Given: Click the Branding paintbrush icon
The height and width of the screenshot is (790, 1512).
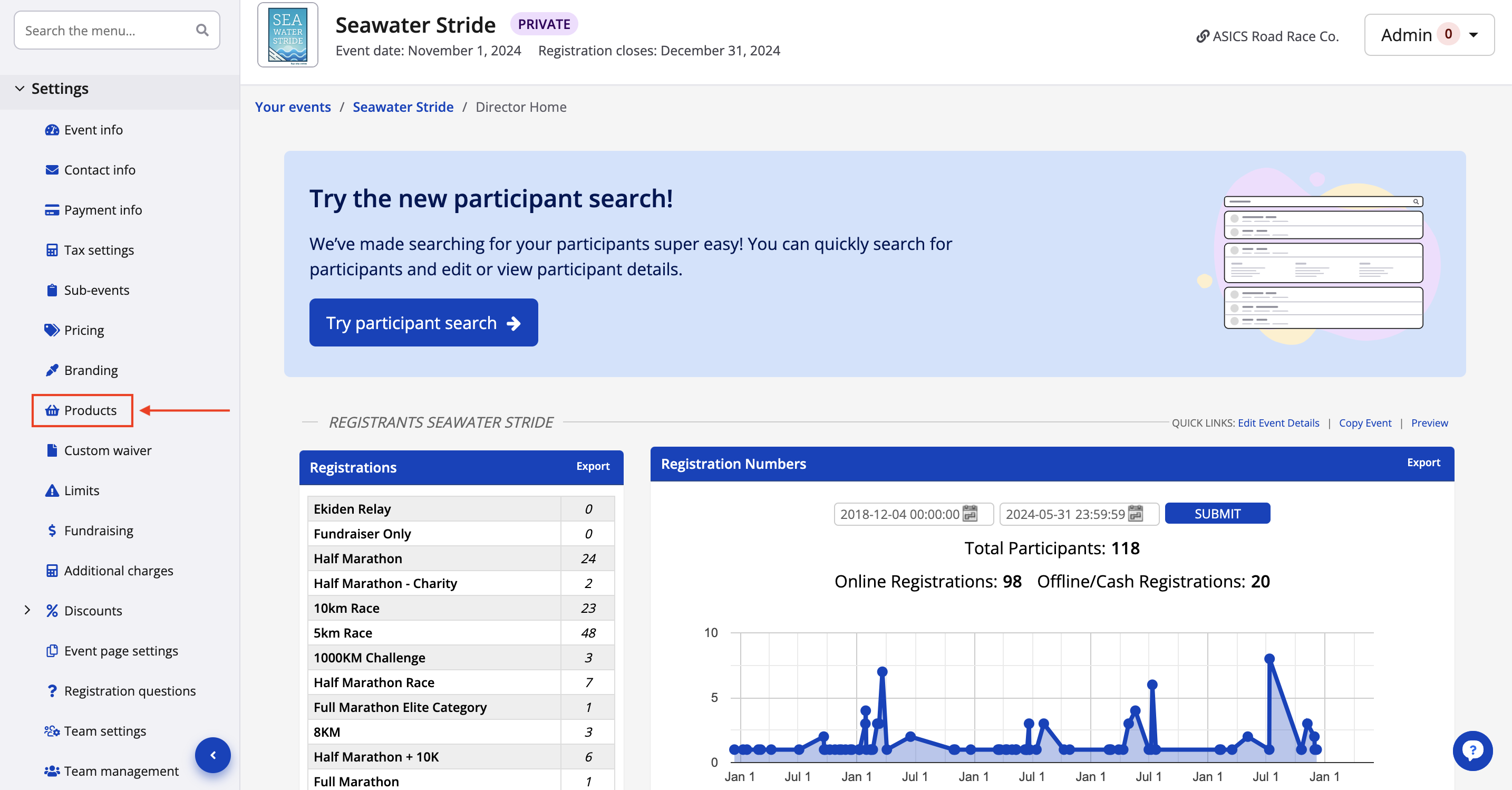Looking at the screenshot, I should [52, 370].
